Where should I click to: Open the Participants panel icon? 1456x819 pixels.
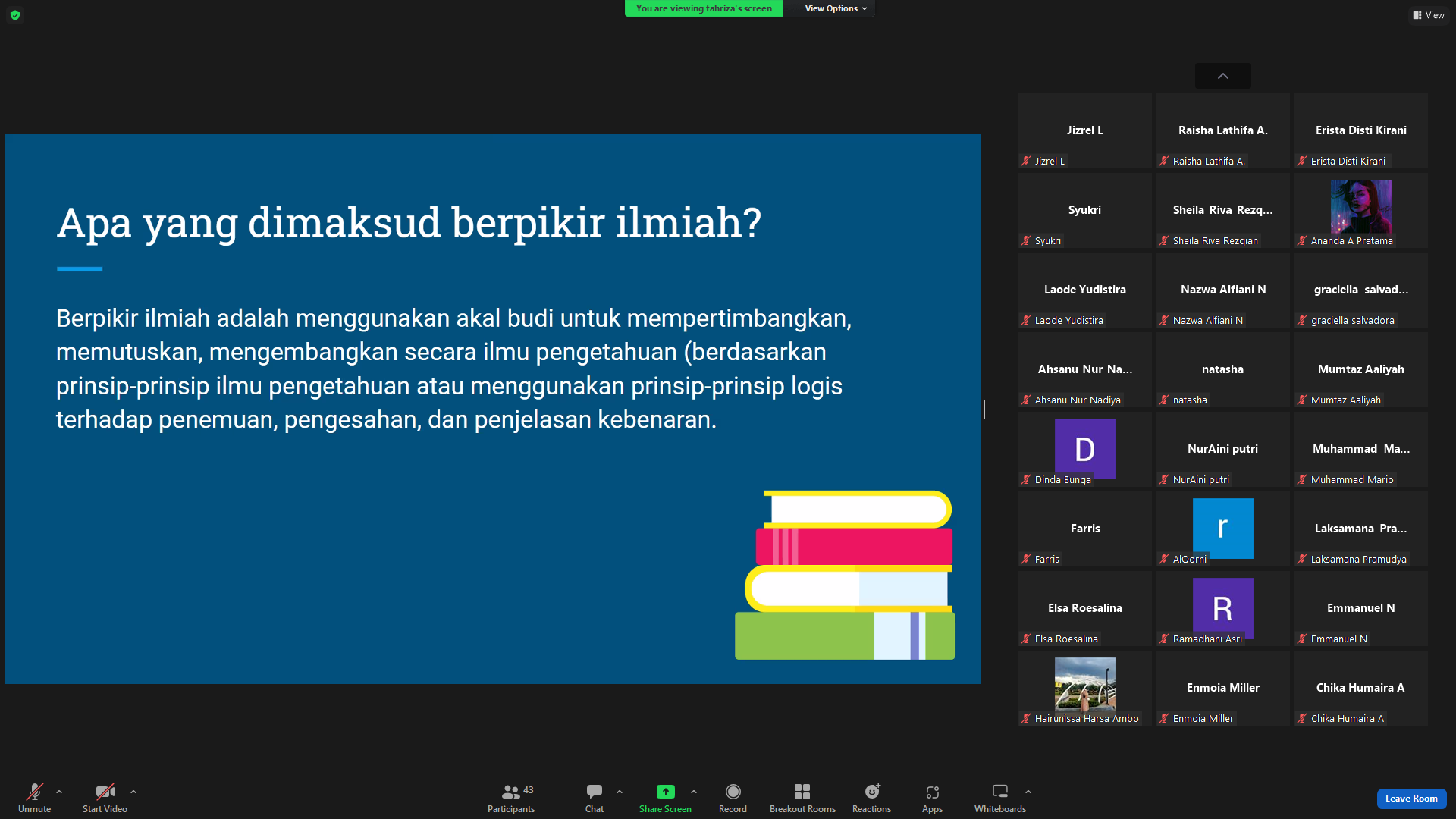tap(511, 792)
